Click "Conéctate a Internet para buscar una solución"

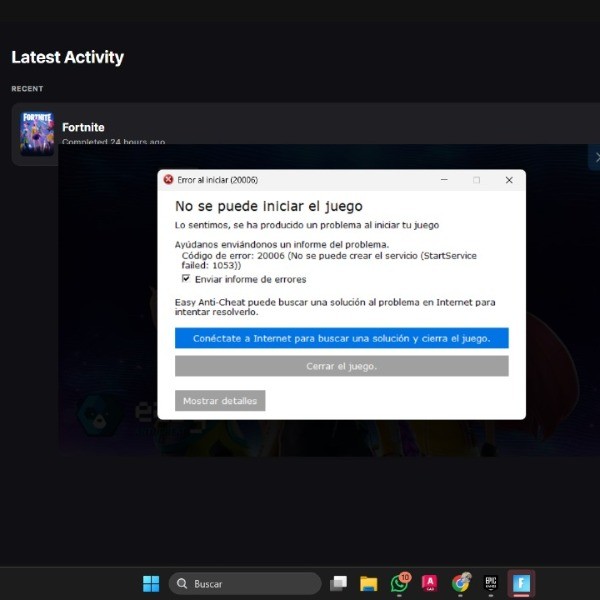coord(341,338)
